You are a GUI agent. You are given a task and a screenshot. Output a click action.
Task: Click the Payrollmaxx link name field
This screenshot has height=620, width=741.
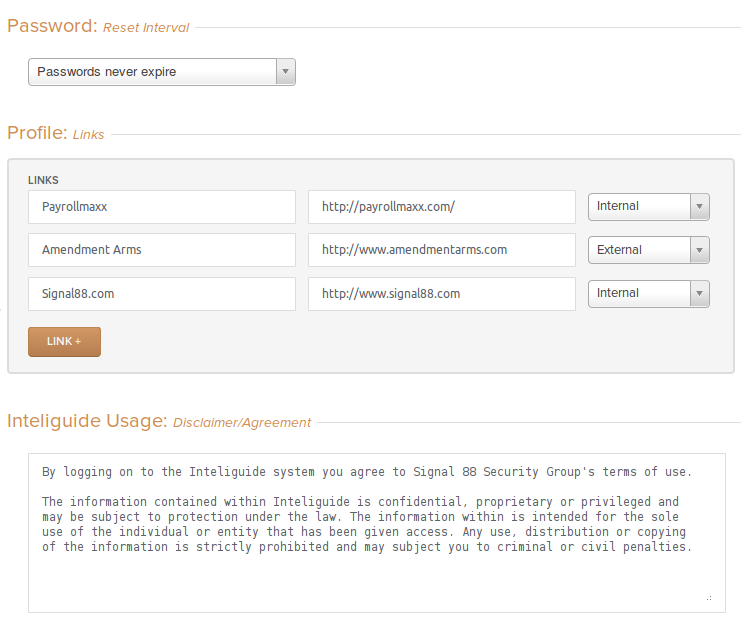point(162,207)
